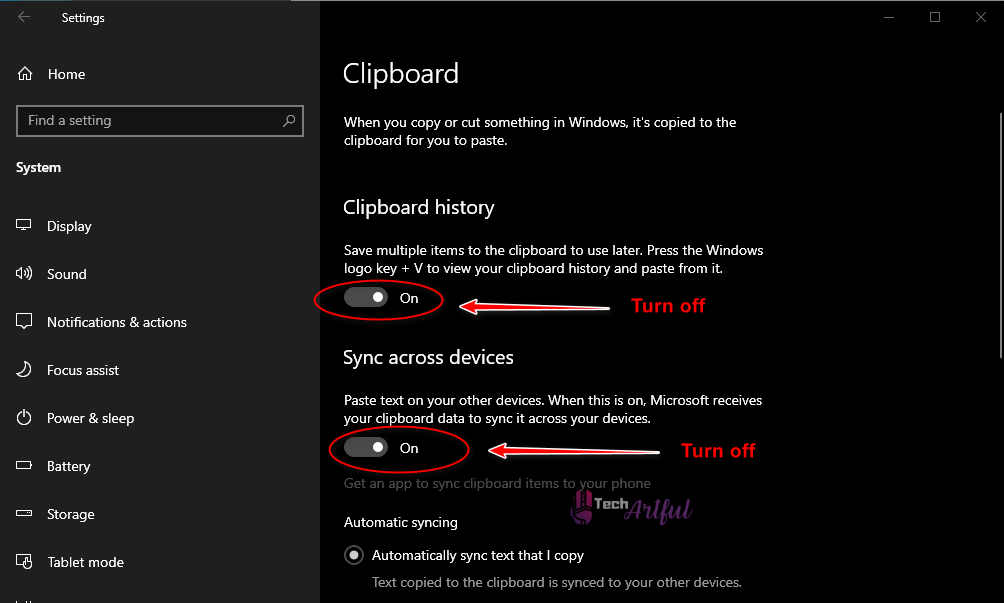The width and height of the screenshot is (1004, 603).
Task: Select the Focus assist moon icon
Action: [x=23, y=369]
